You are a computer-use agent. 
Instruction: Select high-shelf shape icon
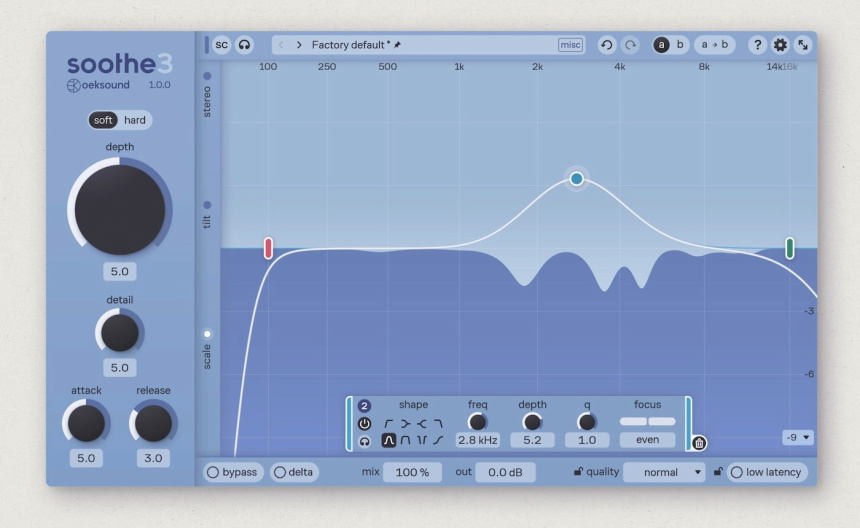[421, 423]
